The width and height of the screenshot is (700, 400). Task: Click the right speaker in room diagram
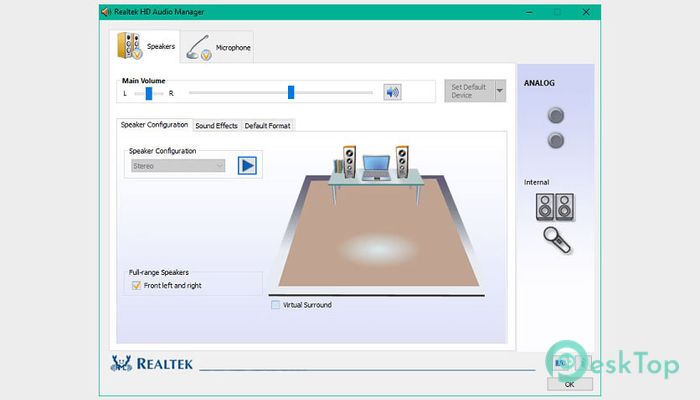(402, 162)
